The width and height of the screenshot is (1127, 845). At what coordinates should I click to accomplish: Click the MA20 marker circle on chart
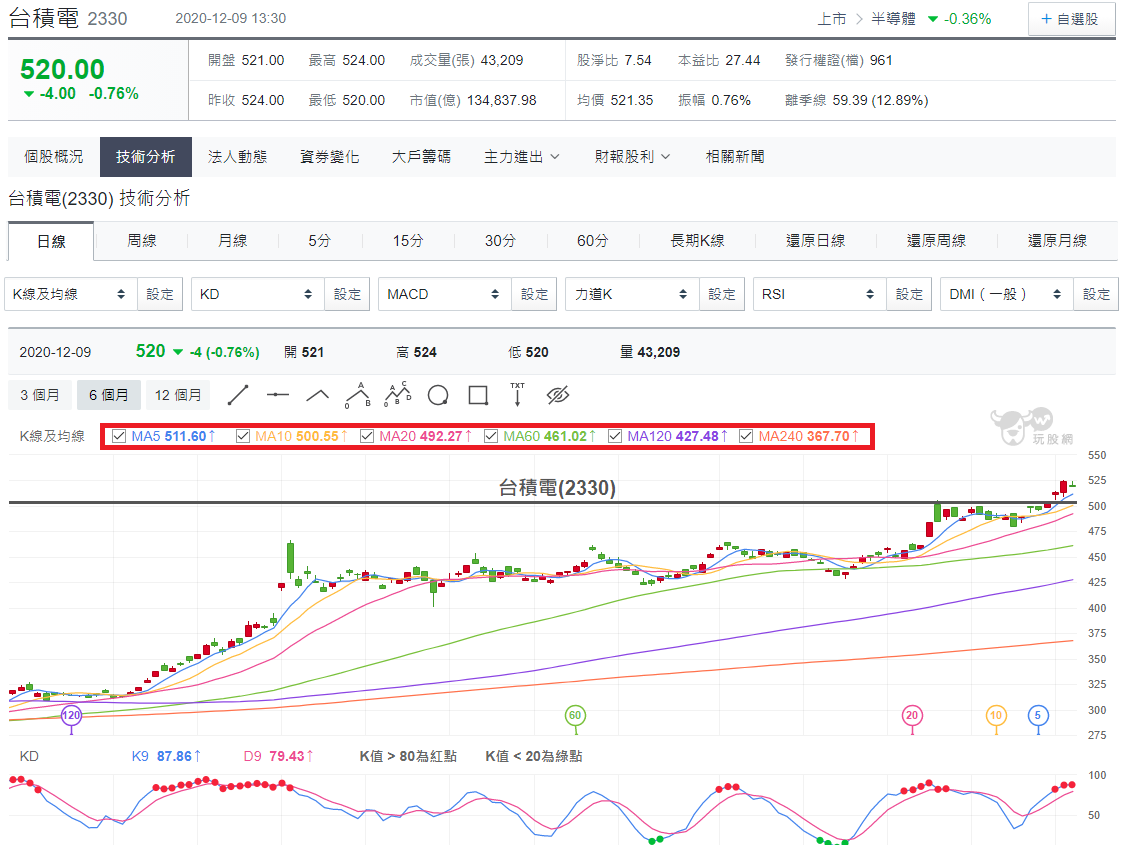coord(912,715)
